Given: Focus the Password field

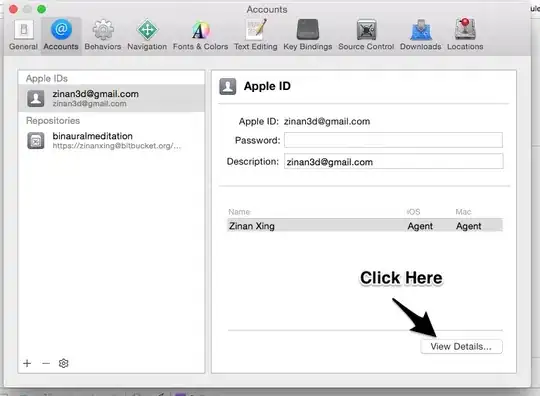Looking at the screenshot, I should click(393, 140).
